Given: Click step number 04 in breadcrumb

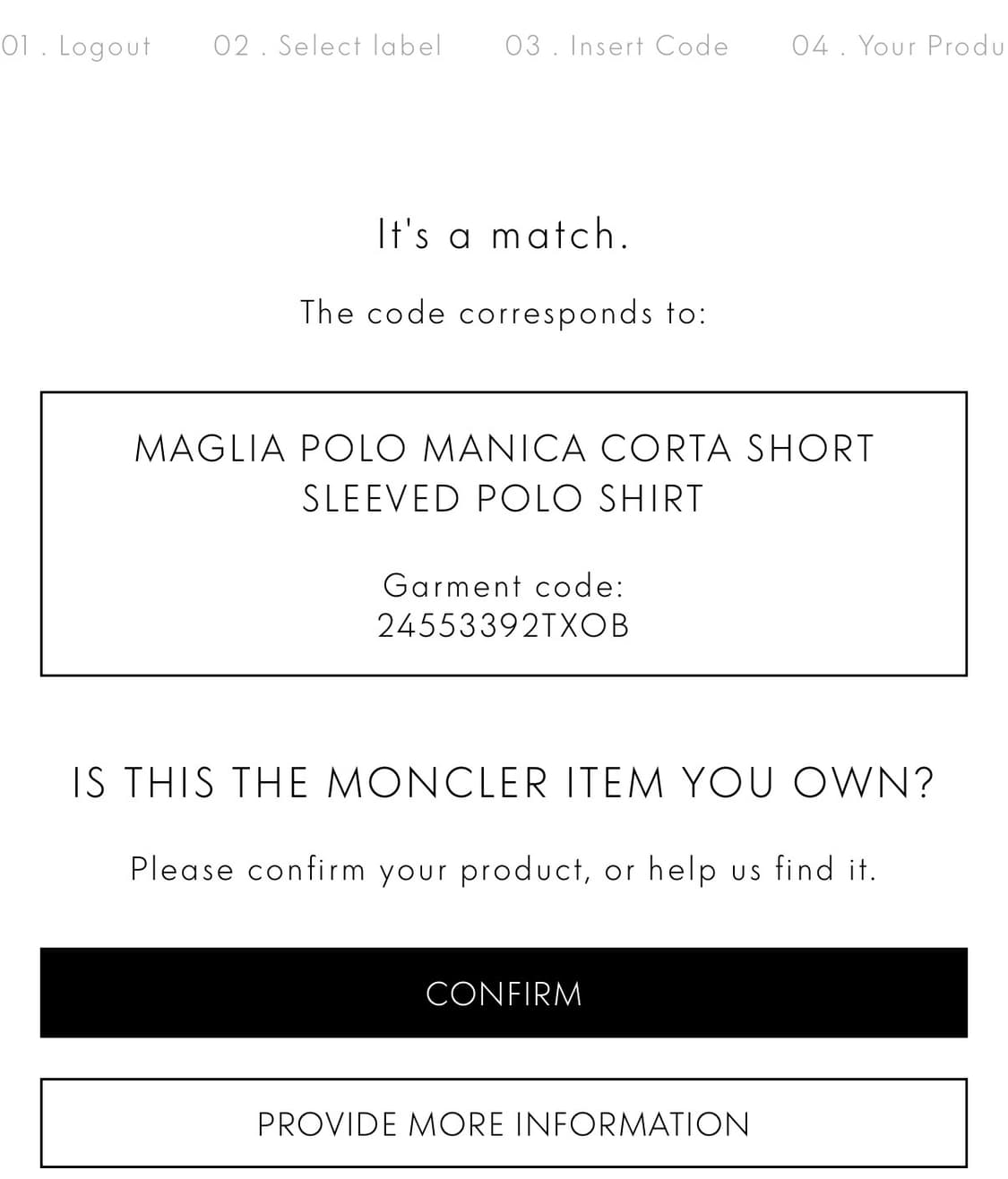Looking at the screenshot, I should (809, 46).
